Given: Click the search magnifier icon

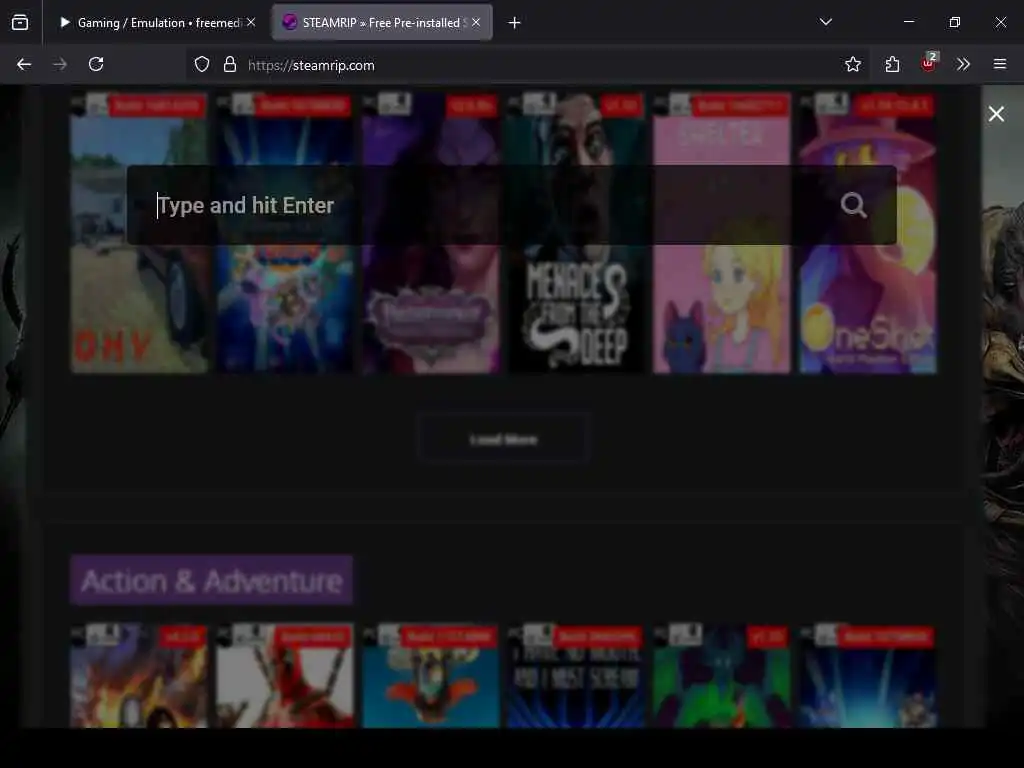Looking at the screenshot, I should [x=854, y=205].
